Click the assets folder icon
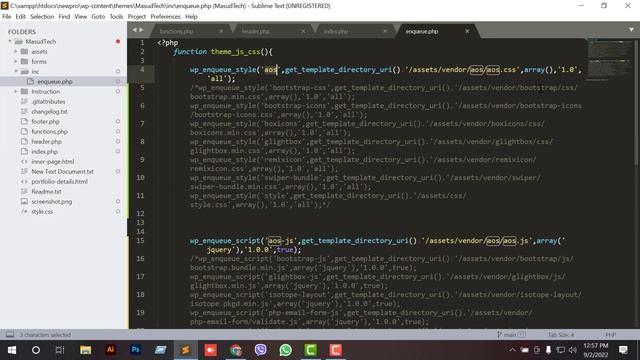This screenshot has width=640, height=360. pos(24,51)
